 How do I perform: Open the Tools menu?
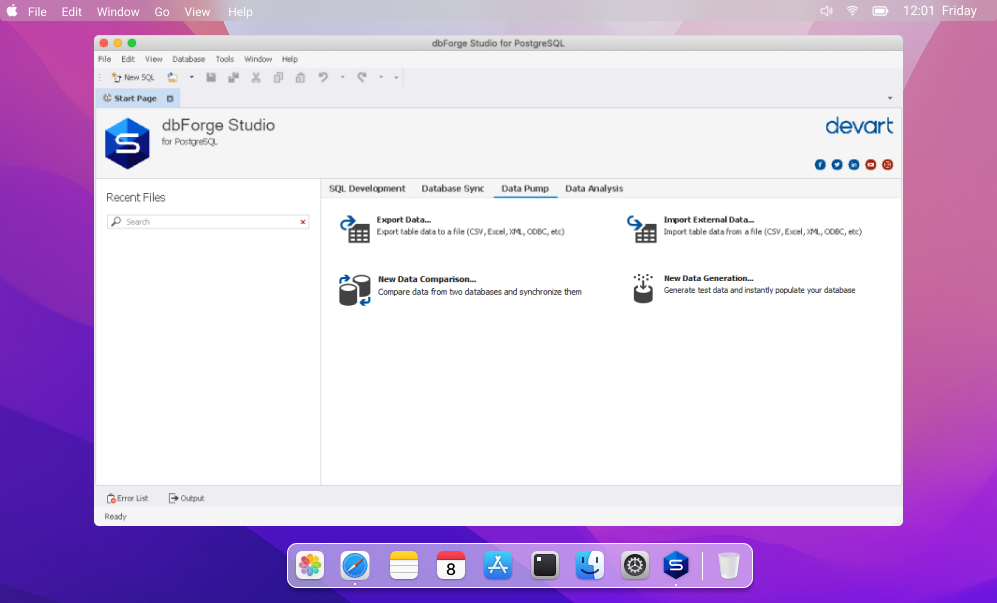[x=224, y=59]
